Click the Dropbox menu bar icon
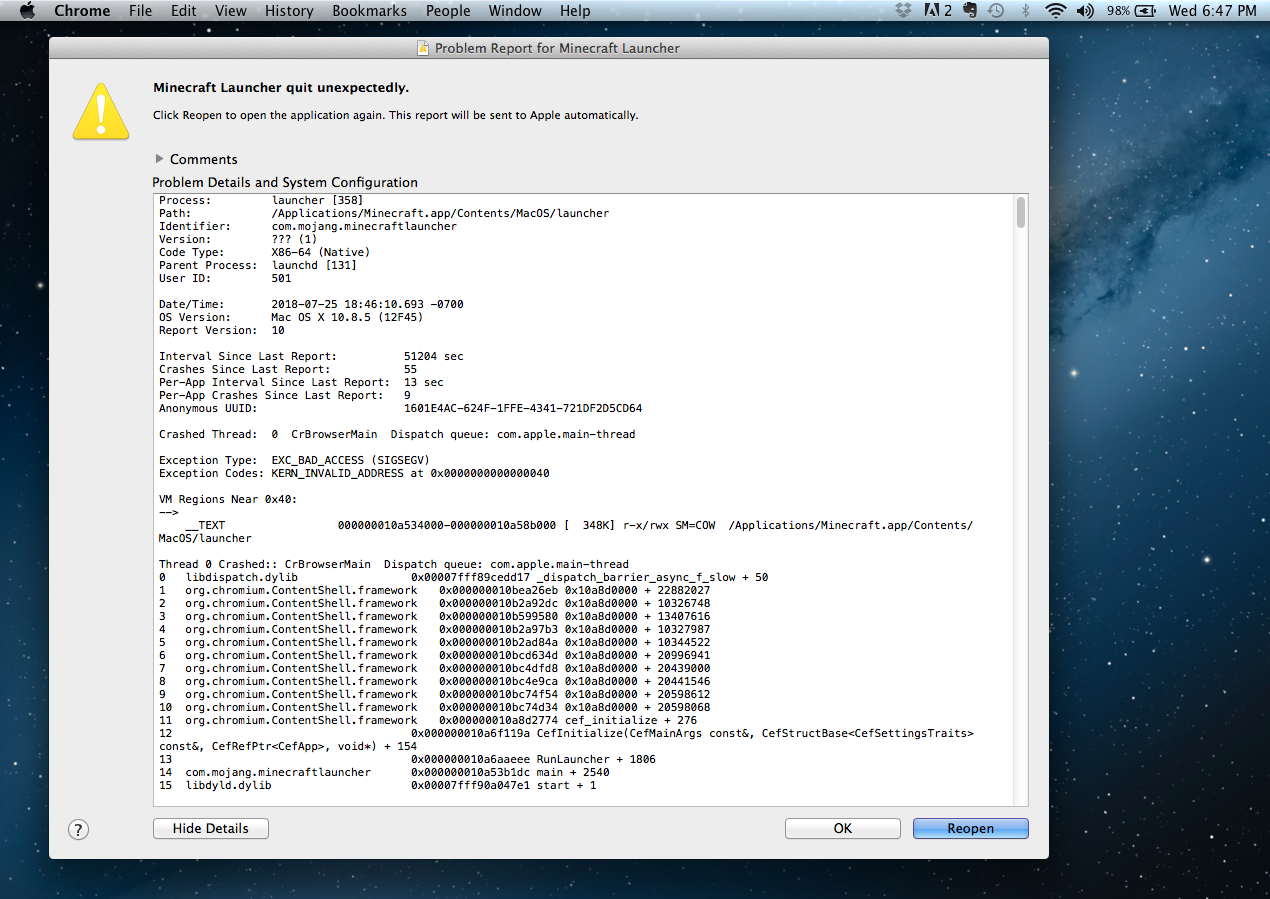 point(904,11)
